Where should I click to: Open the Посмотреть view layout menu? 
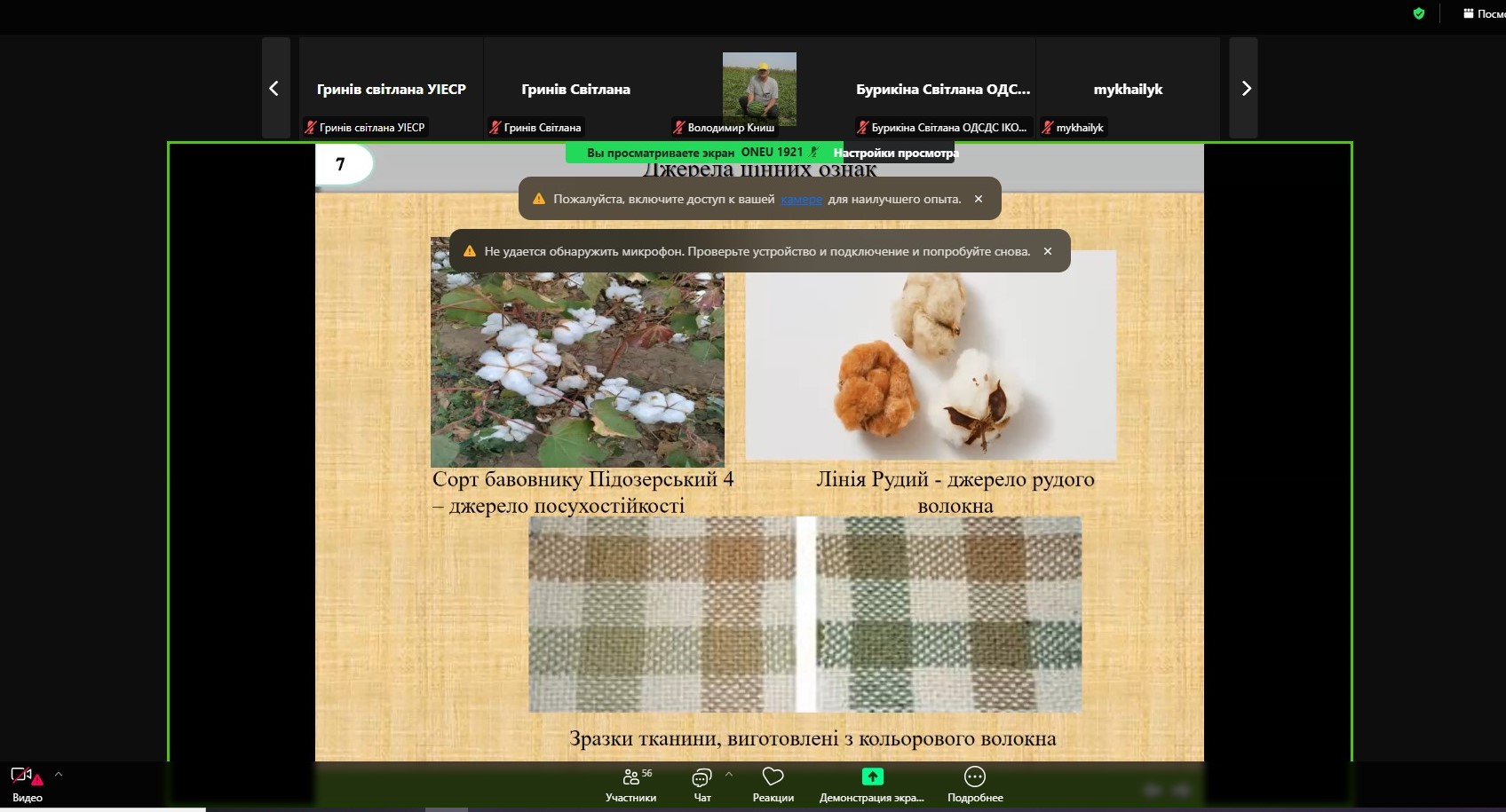1483,13
